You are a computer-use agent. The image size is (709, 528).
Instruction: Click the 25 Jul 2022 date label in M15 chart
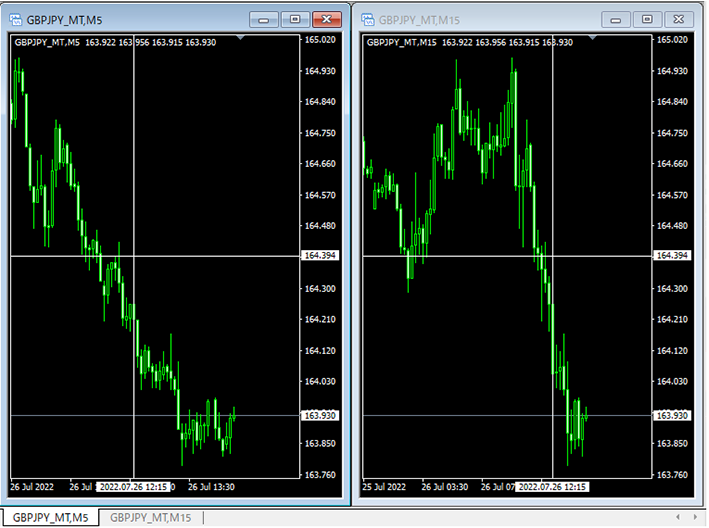tap(384, 487)
